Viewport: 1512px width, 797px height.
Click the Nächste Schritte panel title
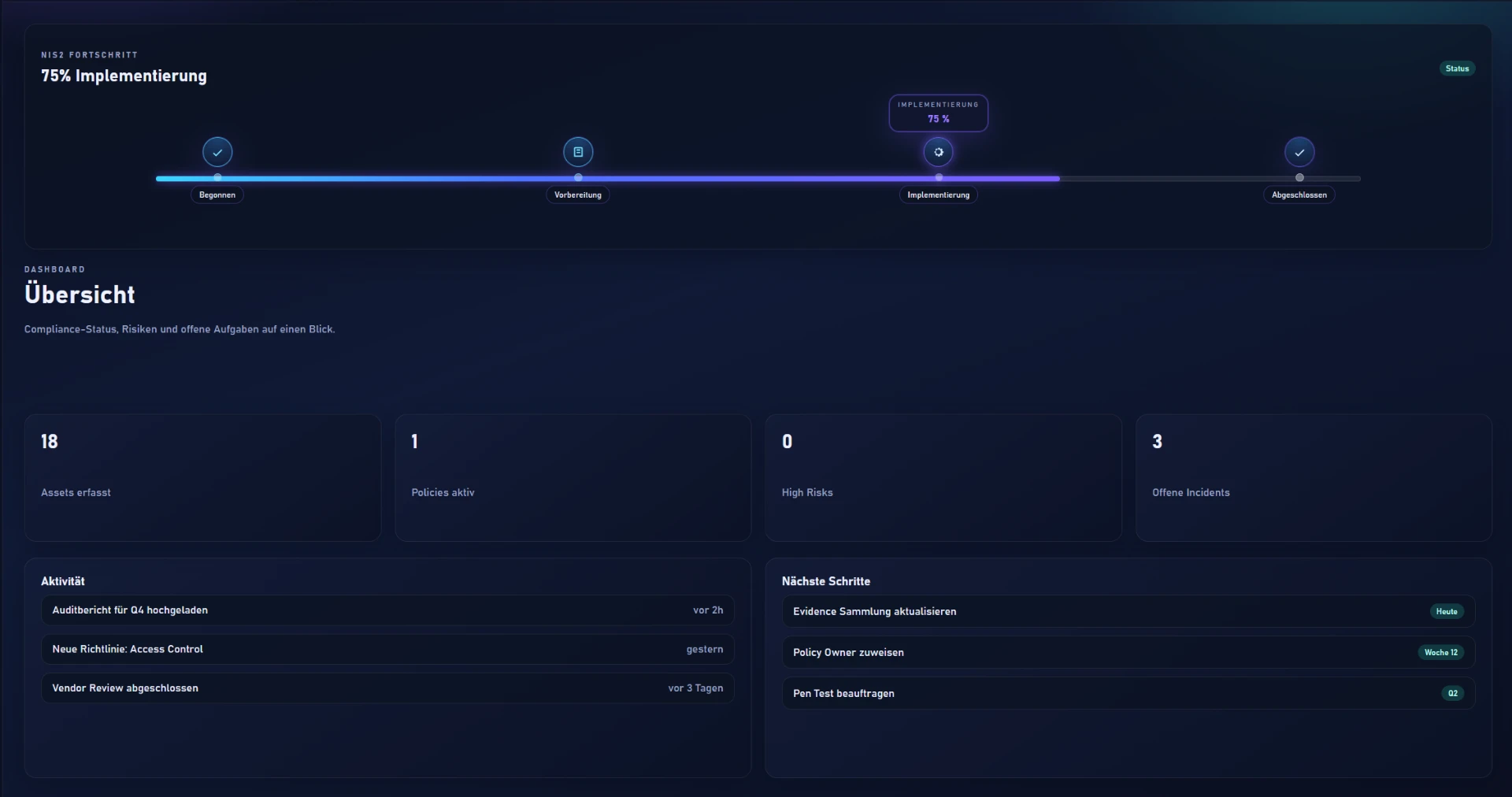click(x=826, y=581)
